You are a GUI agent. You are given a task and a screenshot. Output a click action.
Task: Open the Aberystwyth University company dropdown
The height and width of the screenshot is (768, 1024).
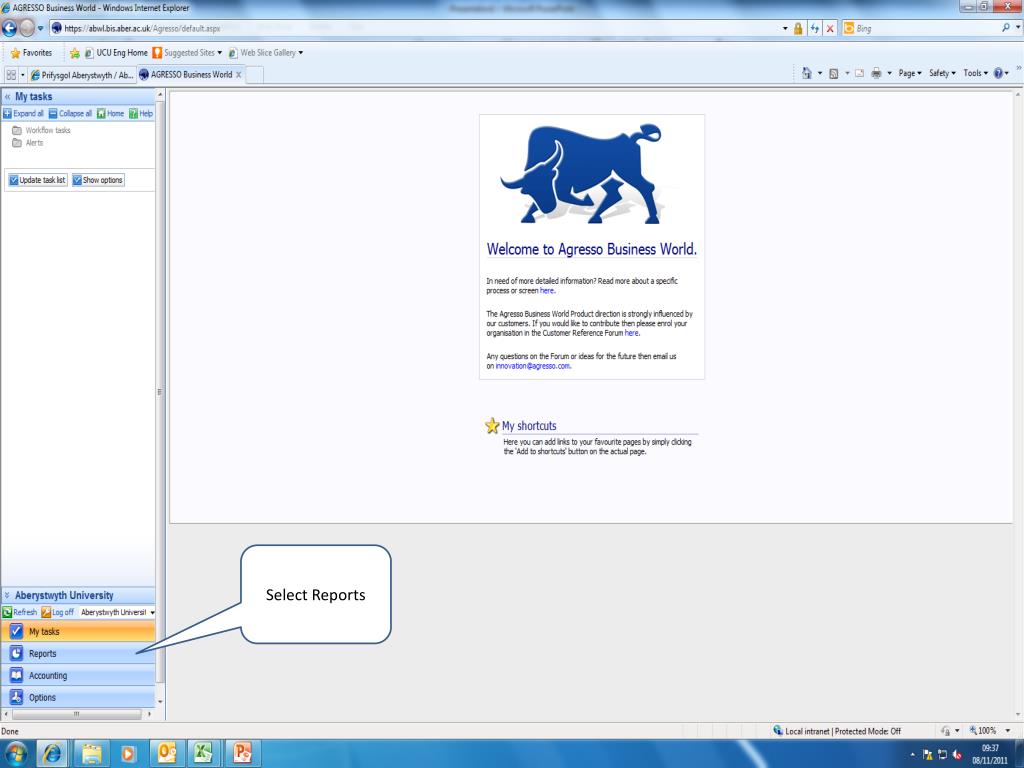[x=117, y=612]
